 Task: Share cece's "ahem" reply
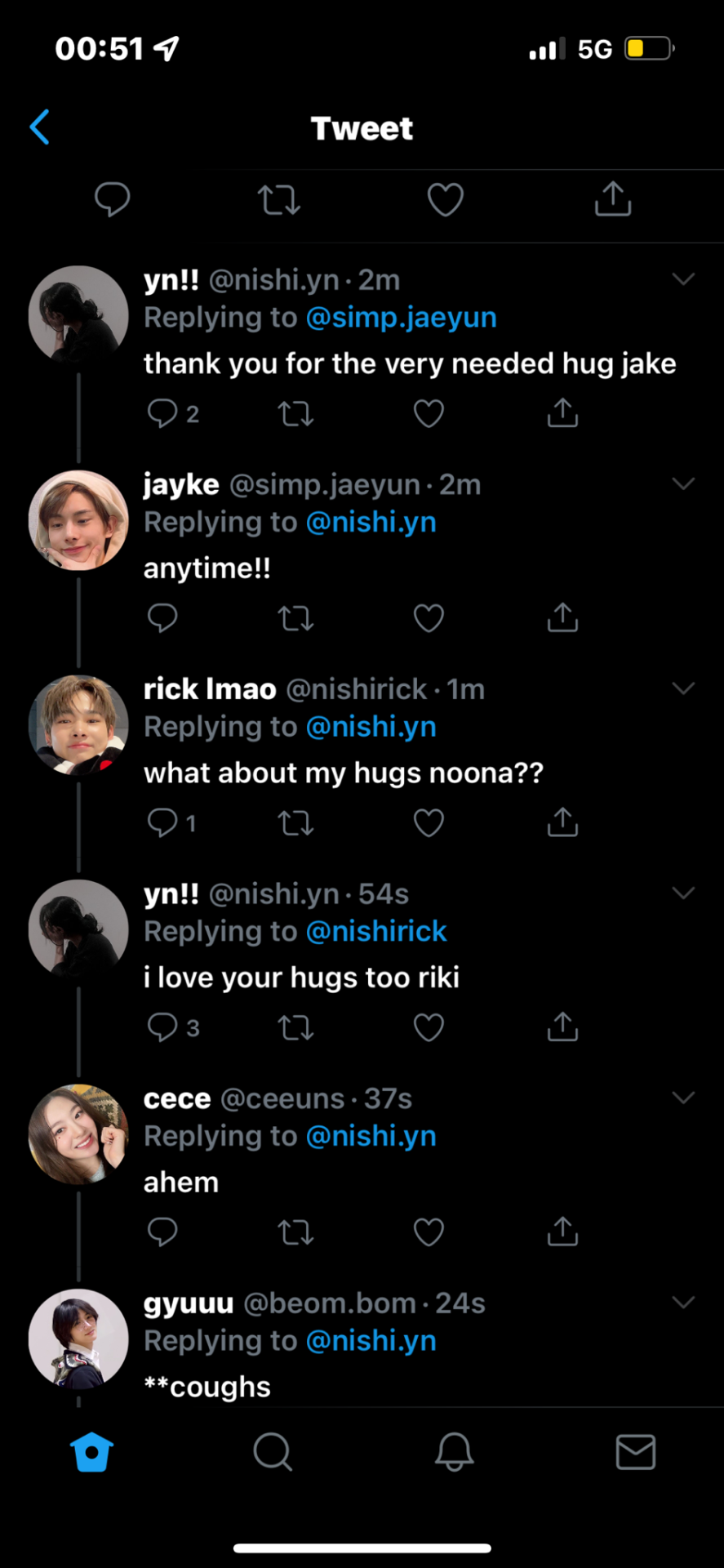point(562,1232)
